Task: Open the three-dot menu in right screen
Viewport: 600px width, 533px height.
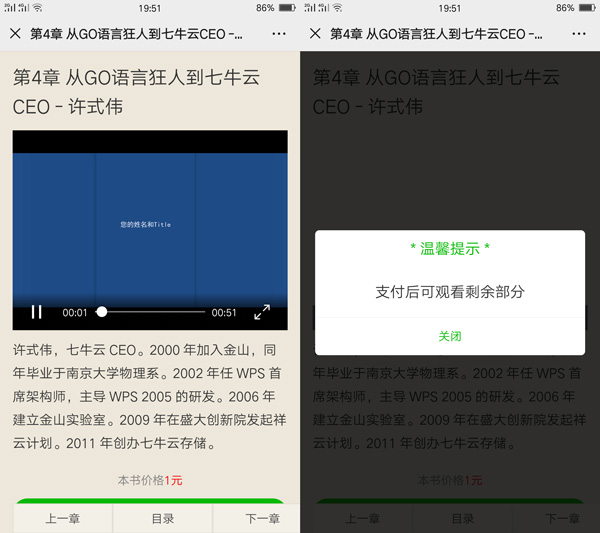Action: 579,34
